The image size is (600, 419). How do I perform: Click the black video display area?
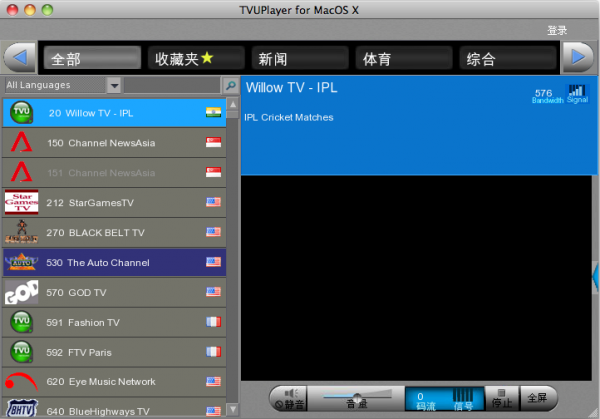pyautogui.click(x=416, y=278)
